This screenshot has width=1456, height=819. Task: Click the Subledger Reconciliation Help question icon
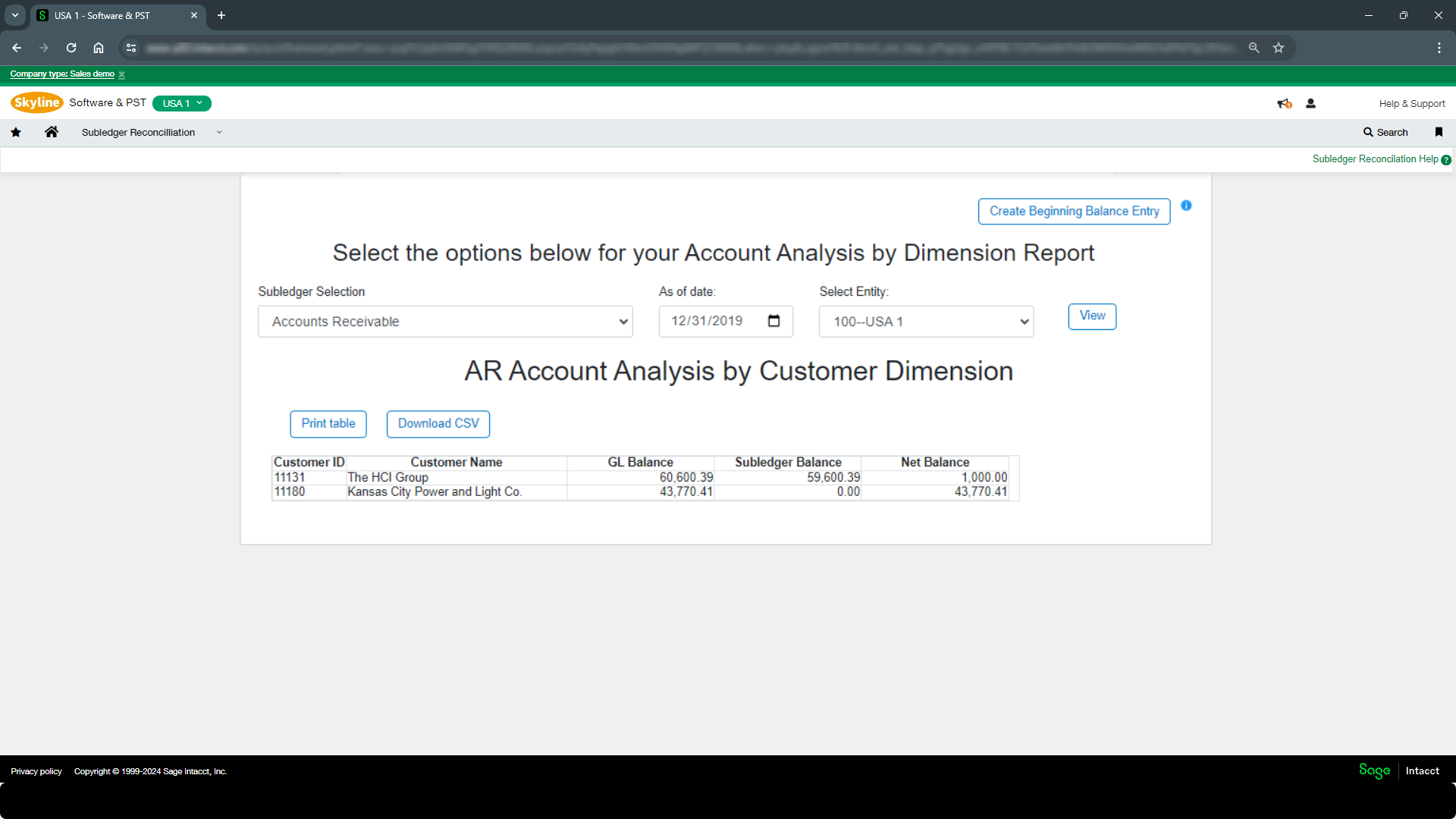1446,160
